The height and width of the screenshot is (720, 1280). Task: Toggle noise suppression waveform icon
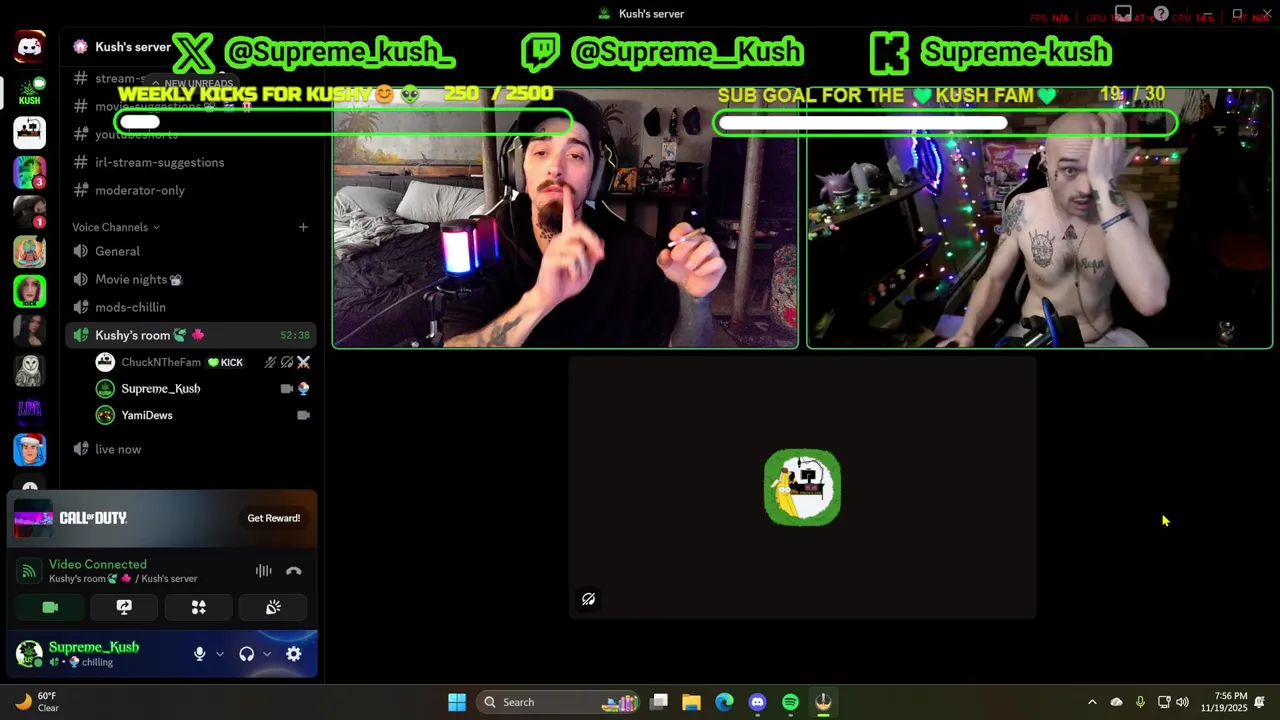point(263,571)
